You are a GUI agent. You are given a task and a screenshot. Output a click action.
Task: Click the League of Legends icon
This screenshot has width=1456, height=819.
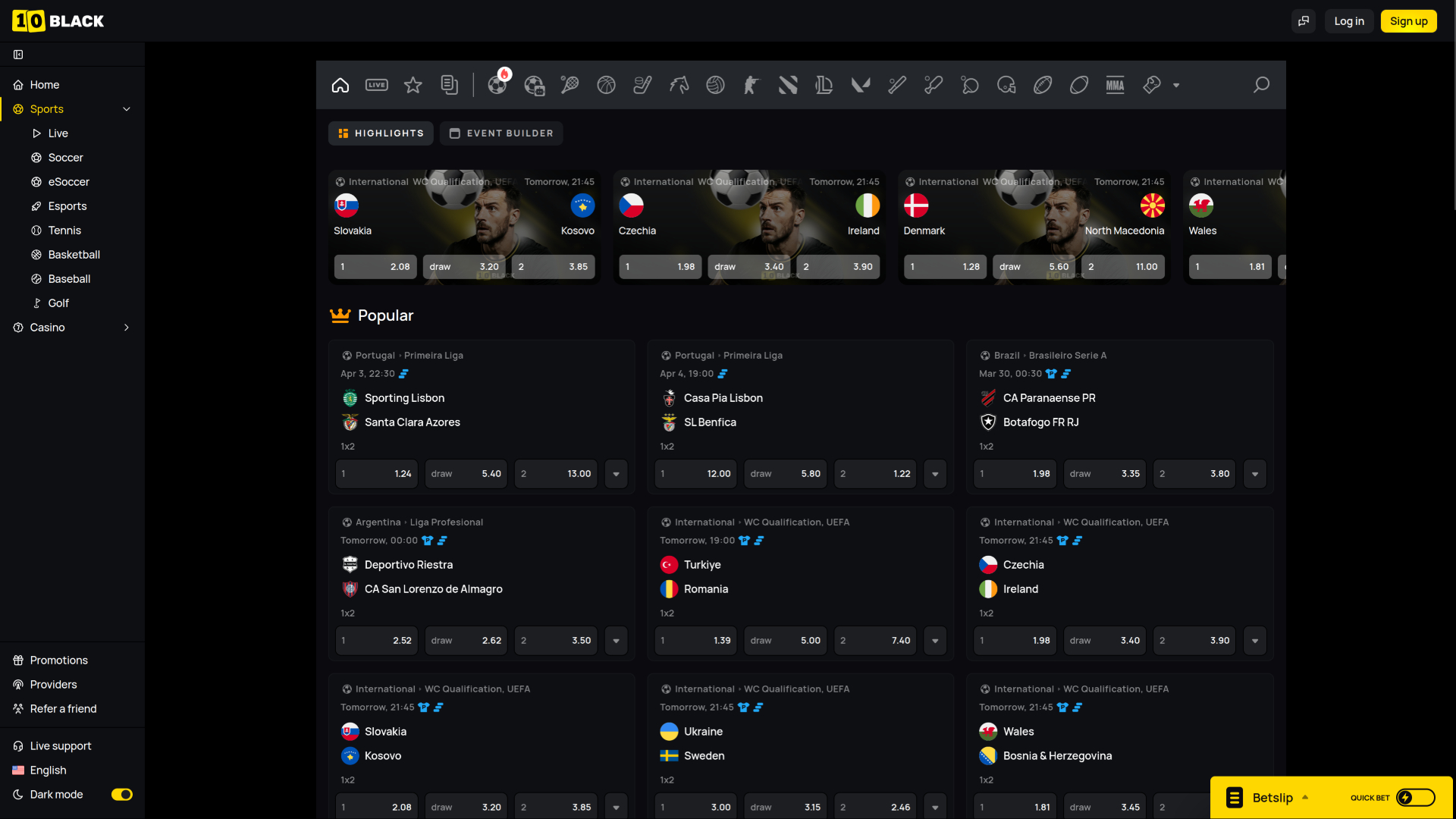(x=824, y=85)
